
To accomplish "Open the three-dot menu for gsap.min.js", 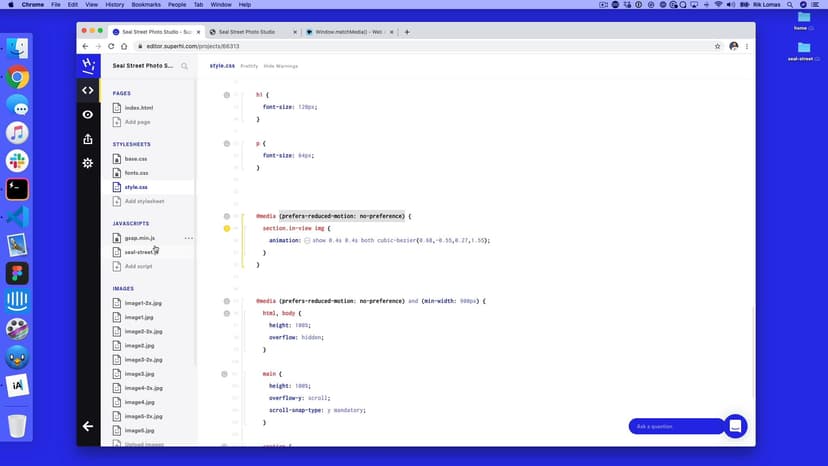I will (188, 238).
